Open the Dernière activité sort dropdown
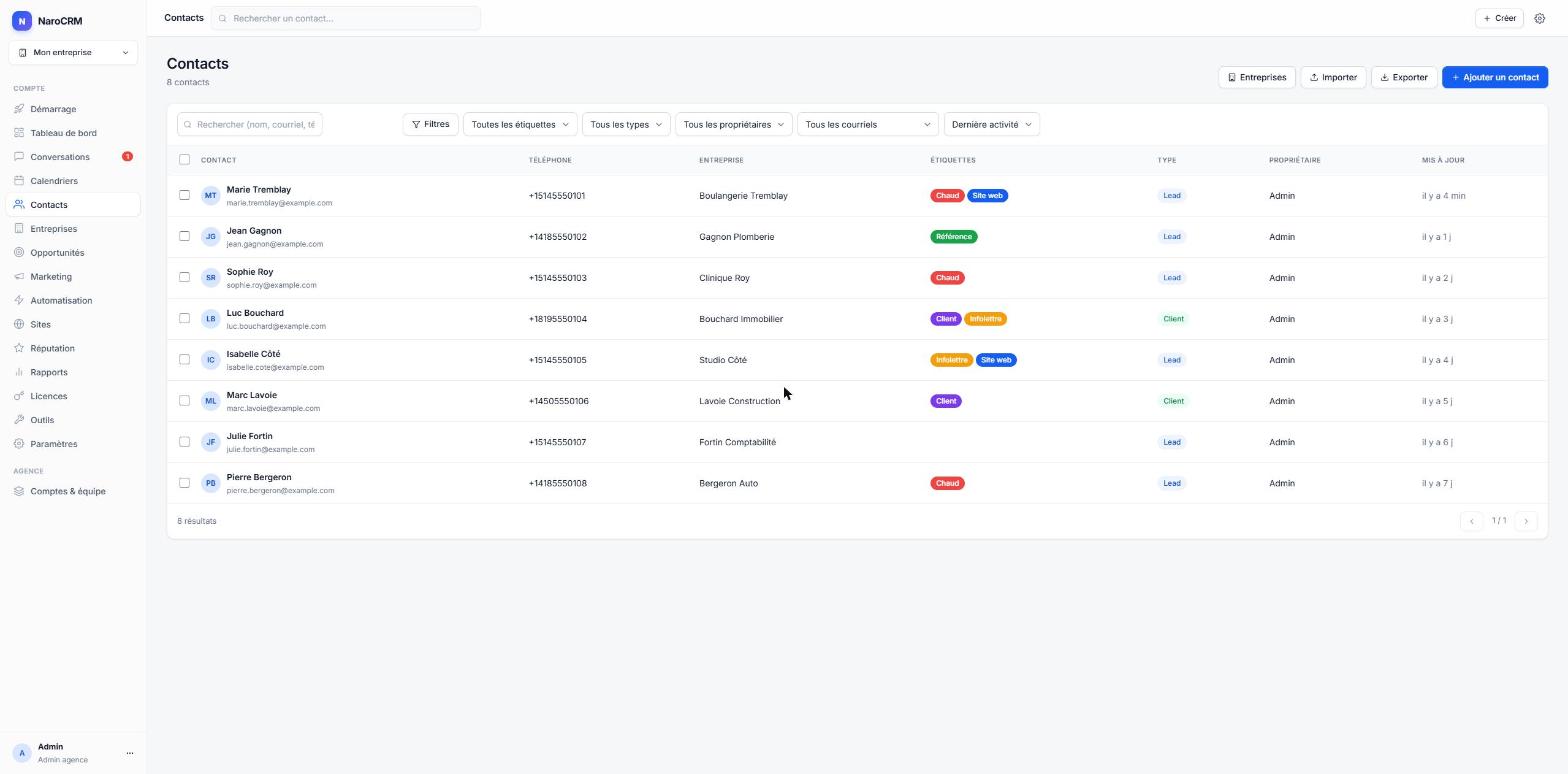Viewport: 1568px width, 774px height. [991, 125]
